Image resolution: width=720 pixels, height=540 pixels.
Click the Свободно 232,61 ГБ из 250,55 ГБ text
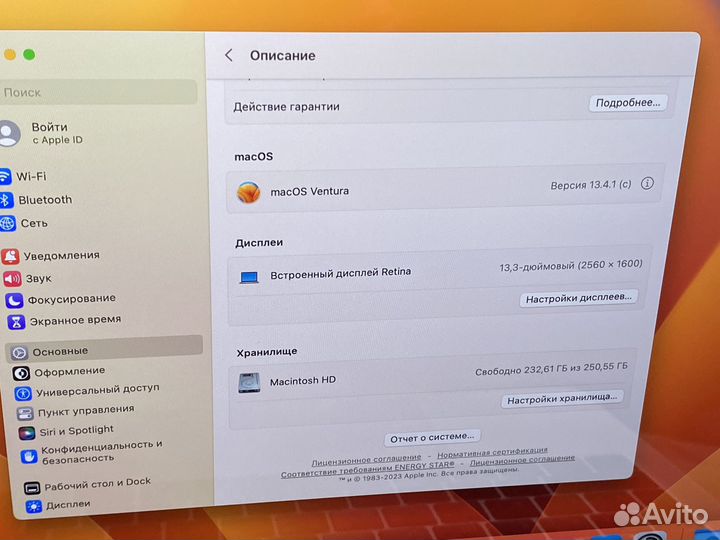pos(551,369)
